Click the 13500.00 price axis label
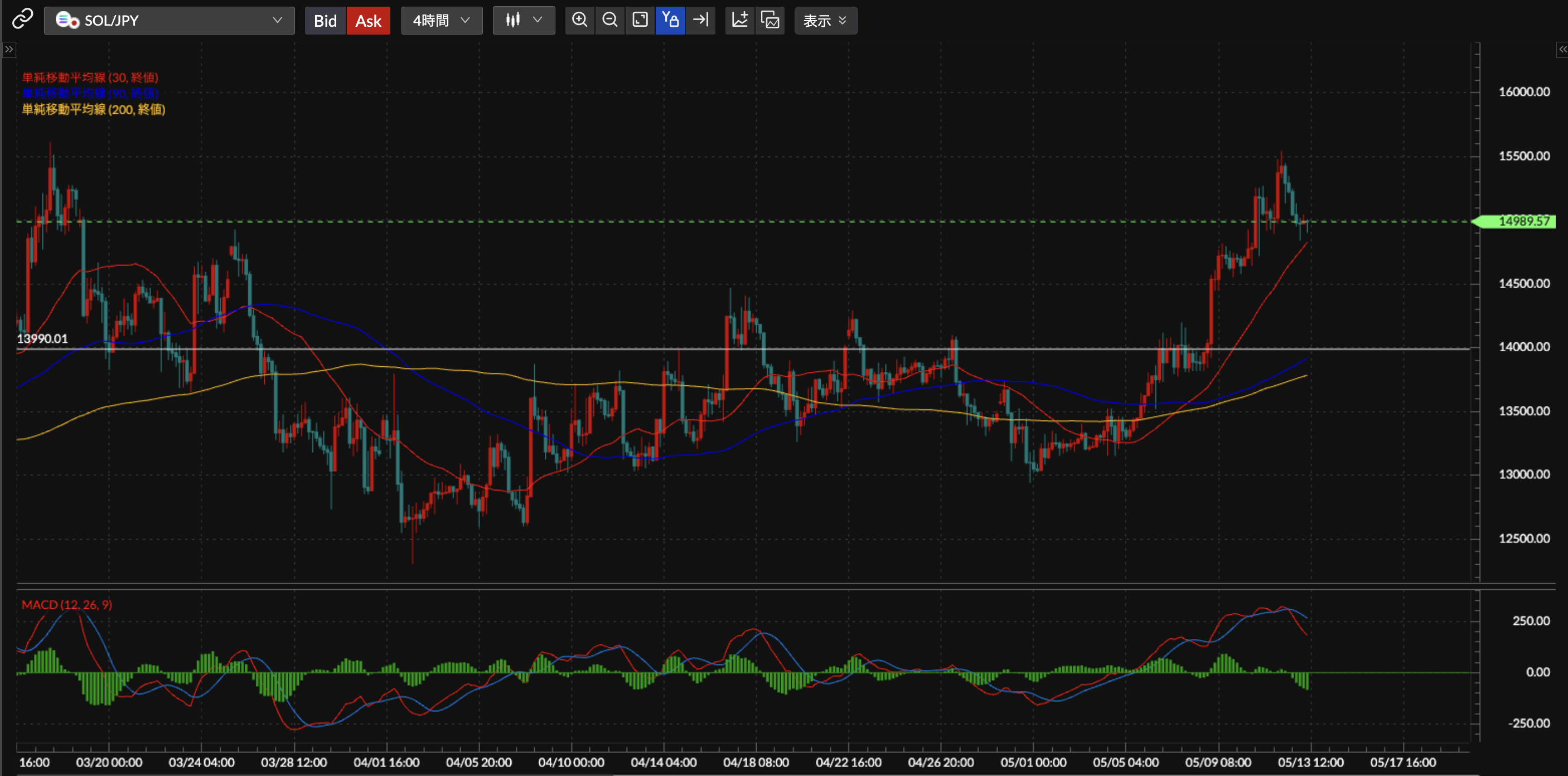 (1524, 411)
